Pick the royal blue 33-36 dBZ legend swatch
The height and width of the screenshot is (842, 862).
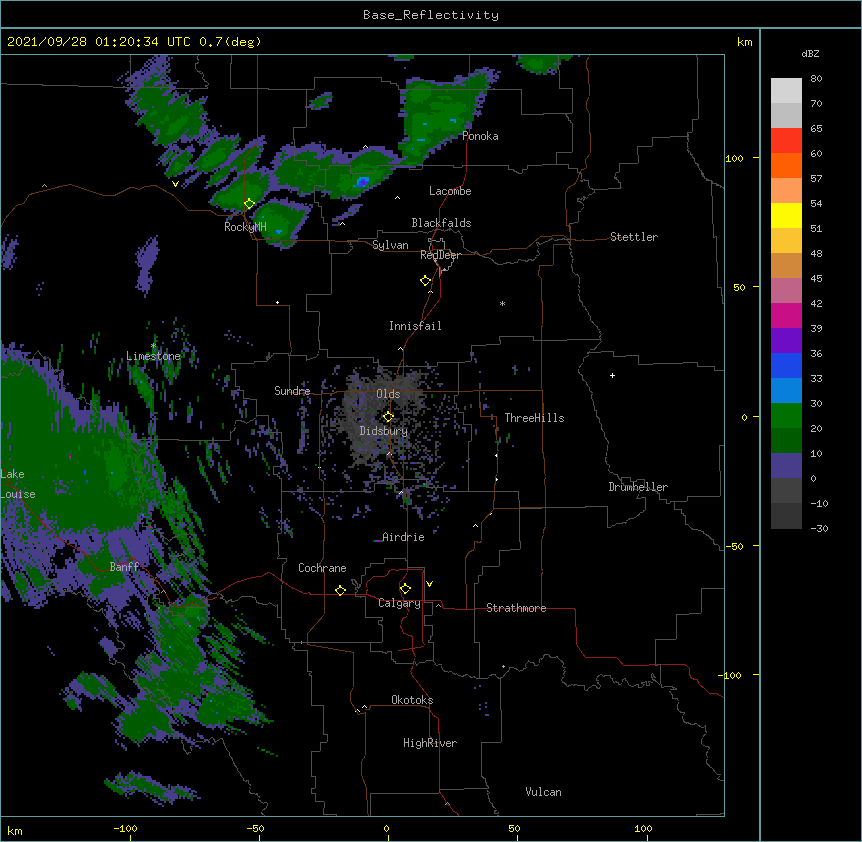point(786,365)
